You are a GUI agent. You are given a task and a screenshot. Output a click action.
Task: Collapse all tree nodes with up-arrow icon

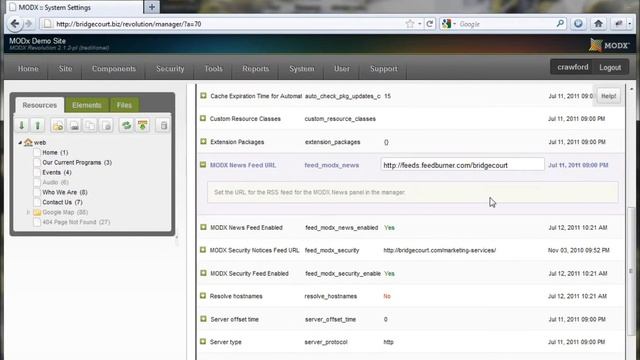pyautogui.click(x=38, y=125)
